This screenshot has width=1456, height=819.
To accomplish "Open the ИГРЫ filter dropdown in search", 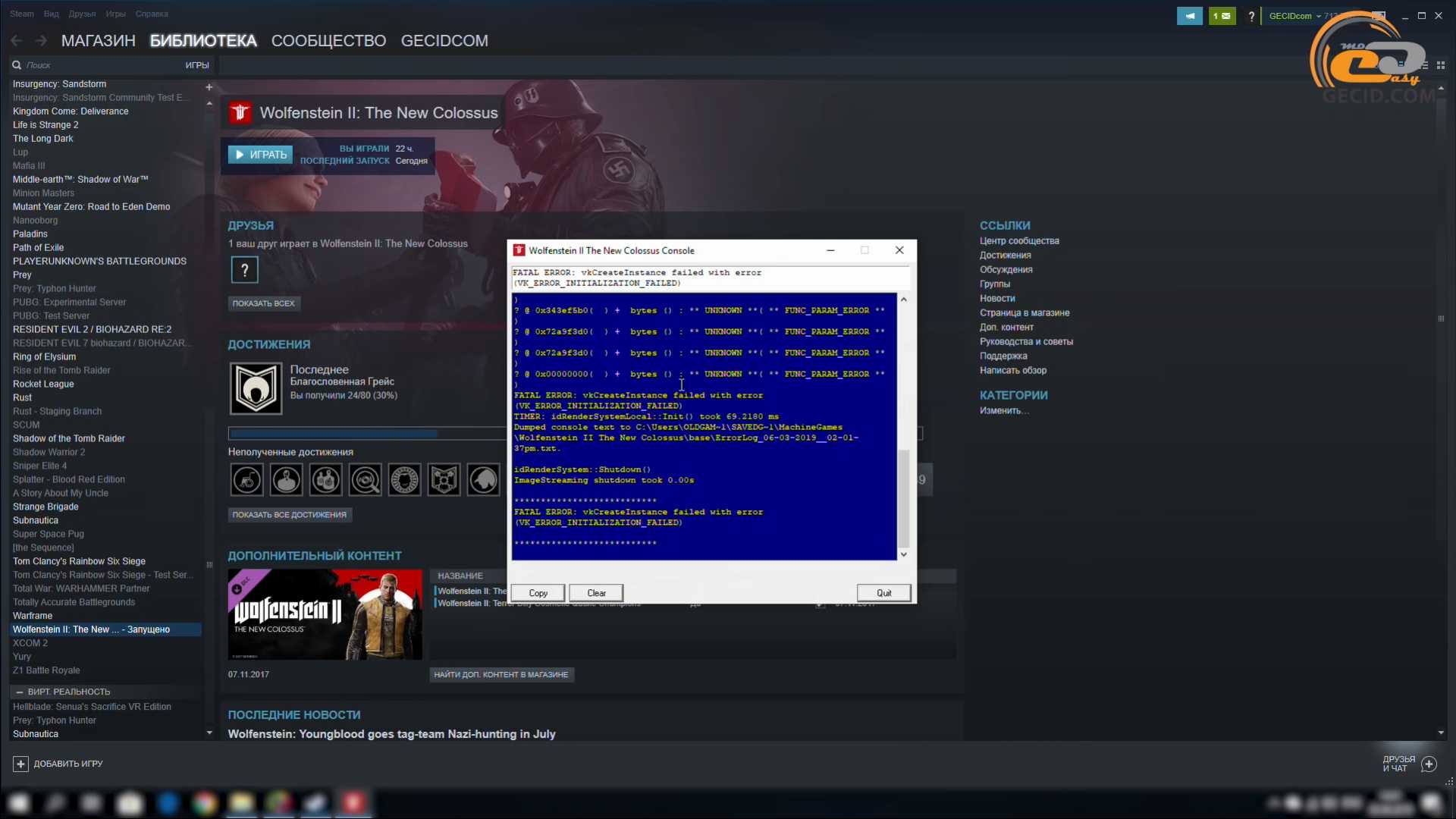I will coord(197,65).
